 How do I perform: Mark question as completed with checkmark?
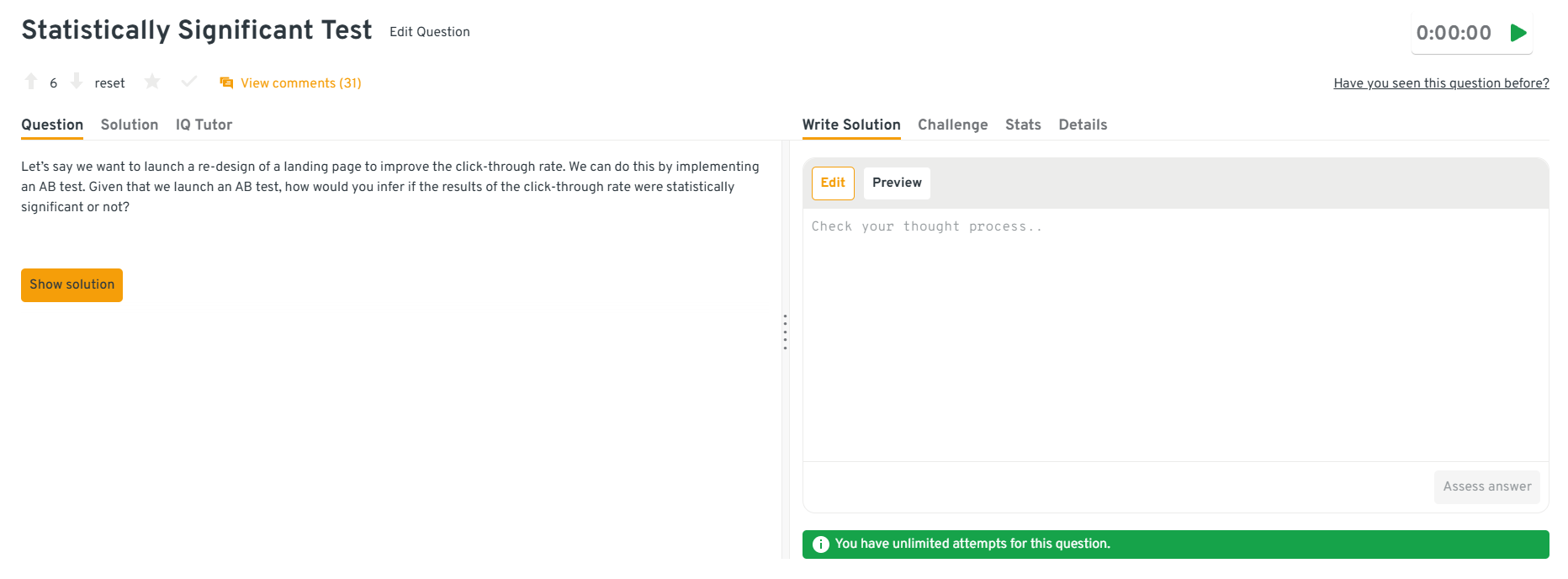click(x=189, y=82)
